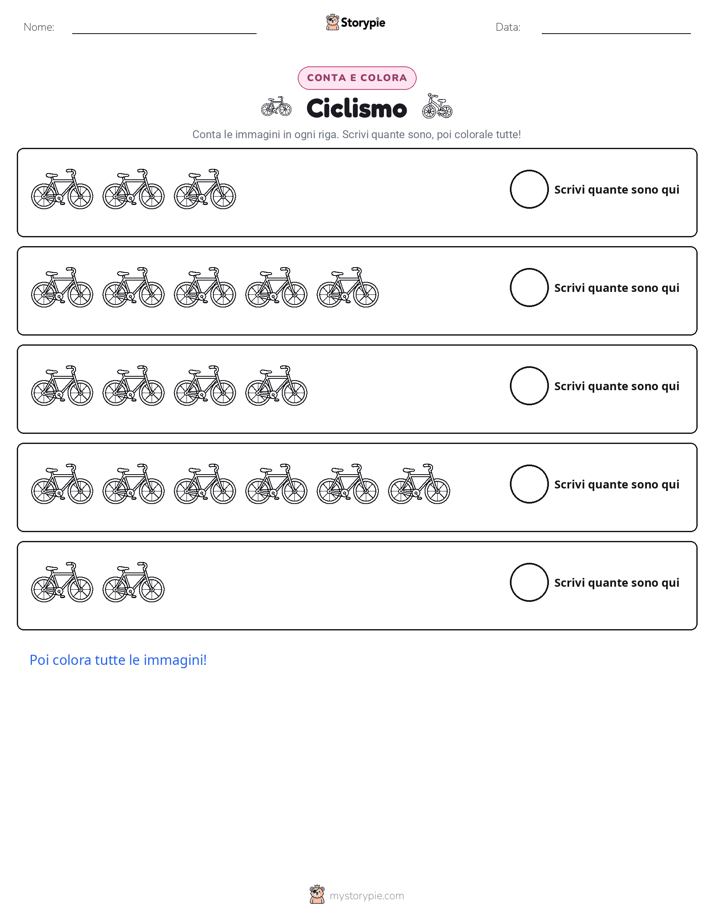Click the Storypie logo at top
This screenshot has width=714, height=924.
tap(355, 22)
